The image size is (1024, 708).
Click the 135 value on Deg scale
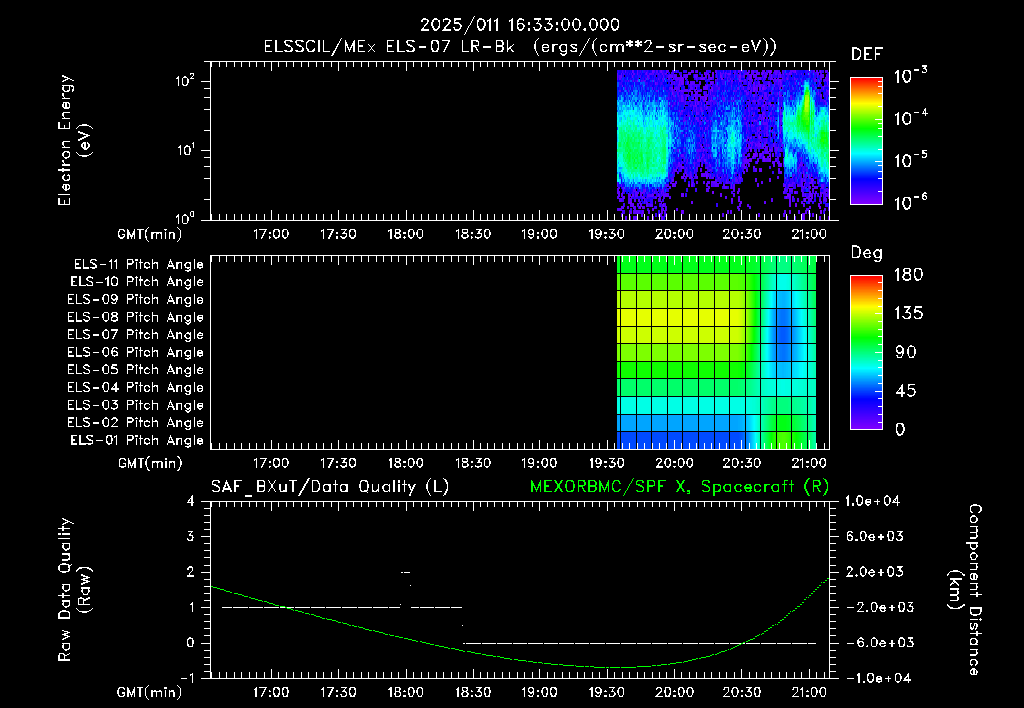pyautogui.click(x=908, y=313)
